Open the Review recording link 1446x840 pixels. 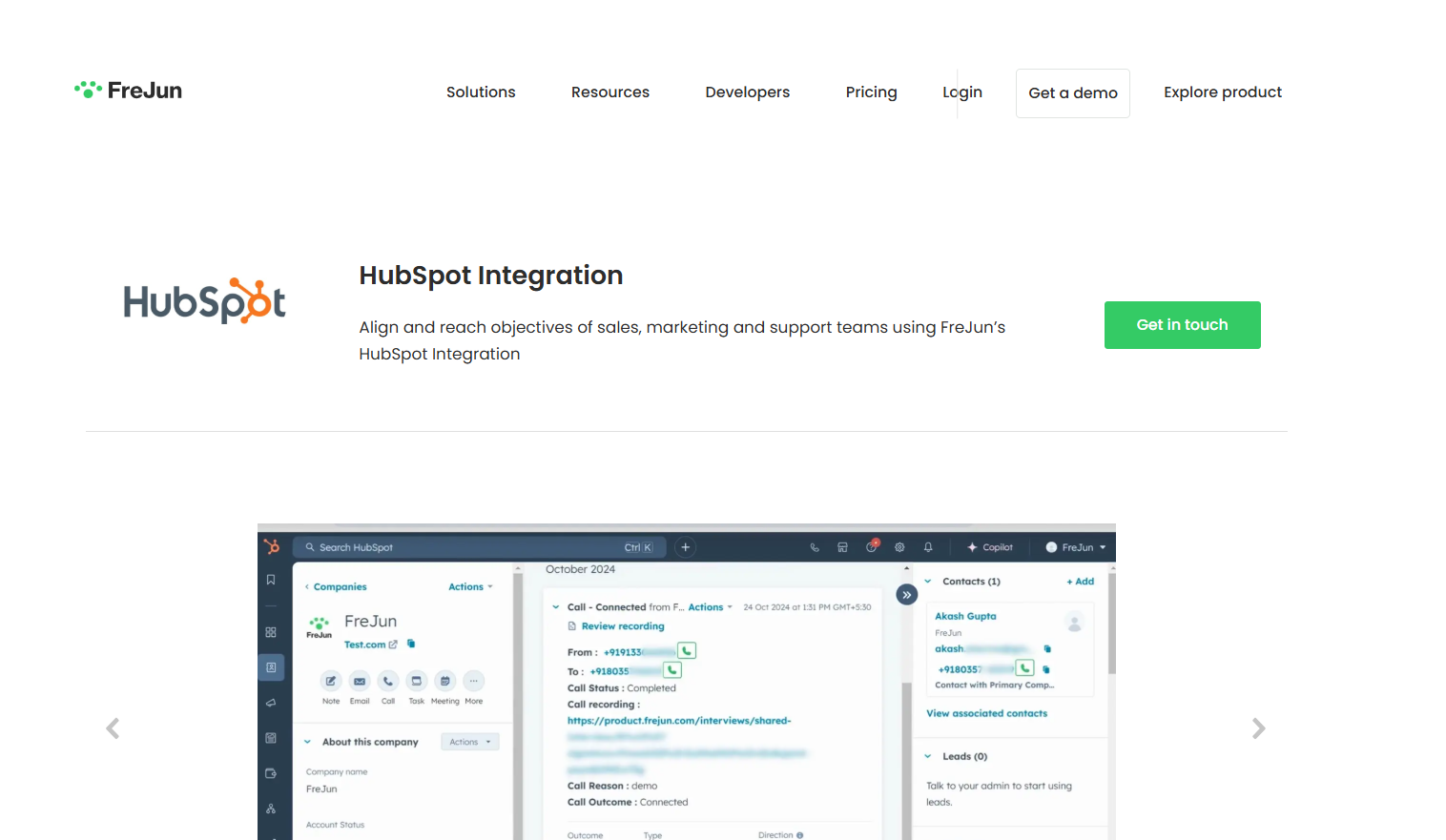621,625
